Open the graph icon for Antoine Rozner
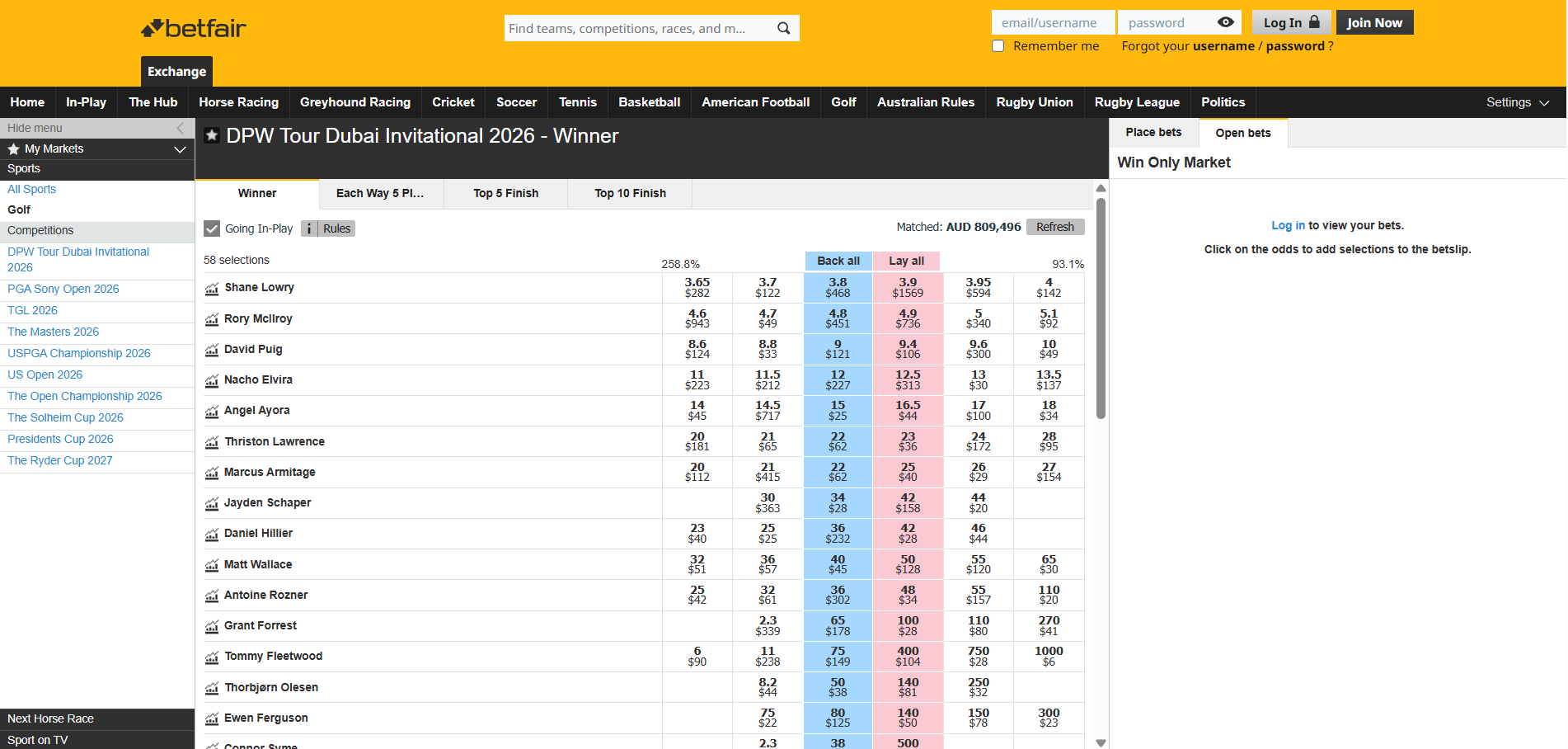The width and height of the screenshot is (1568, 749). 212,596
